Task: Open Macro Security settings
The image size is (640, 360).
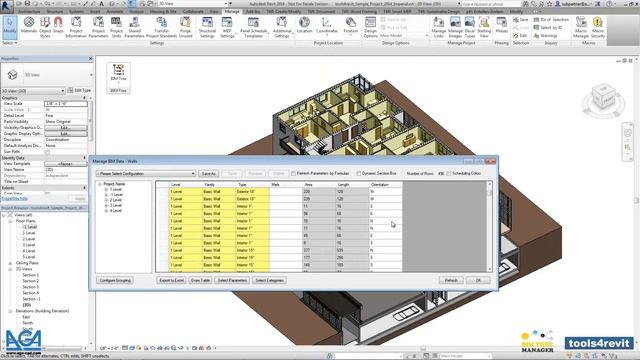Action: 598,27
